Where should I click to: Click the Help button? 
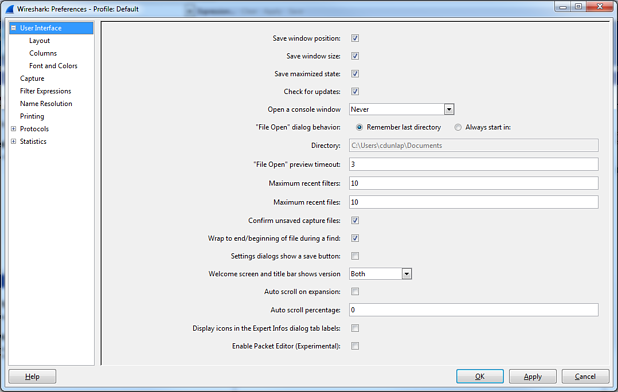point(32,377)
